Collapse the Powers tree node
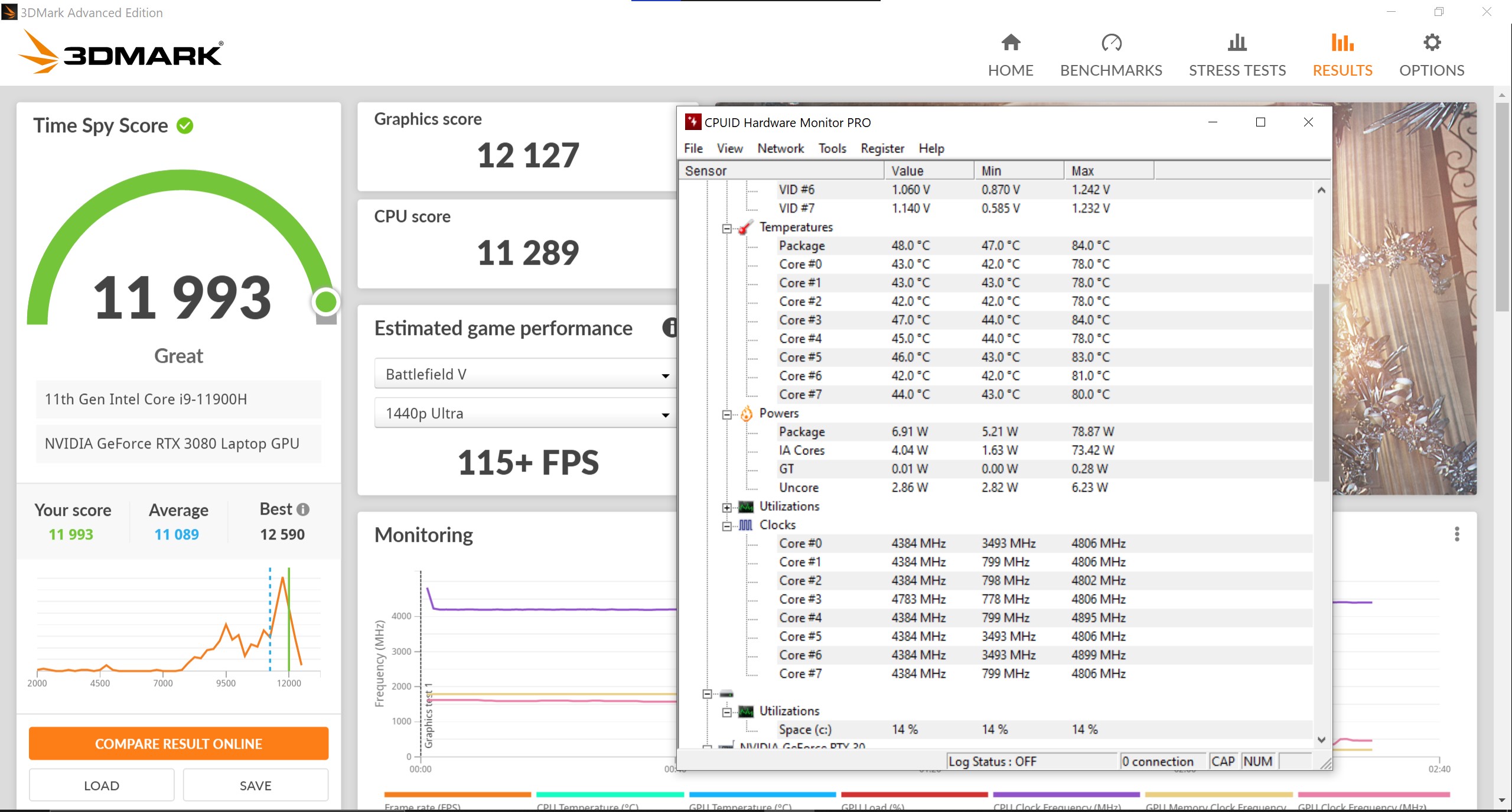This screenshot has height=812, width=1512. coord(727,414)
